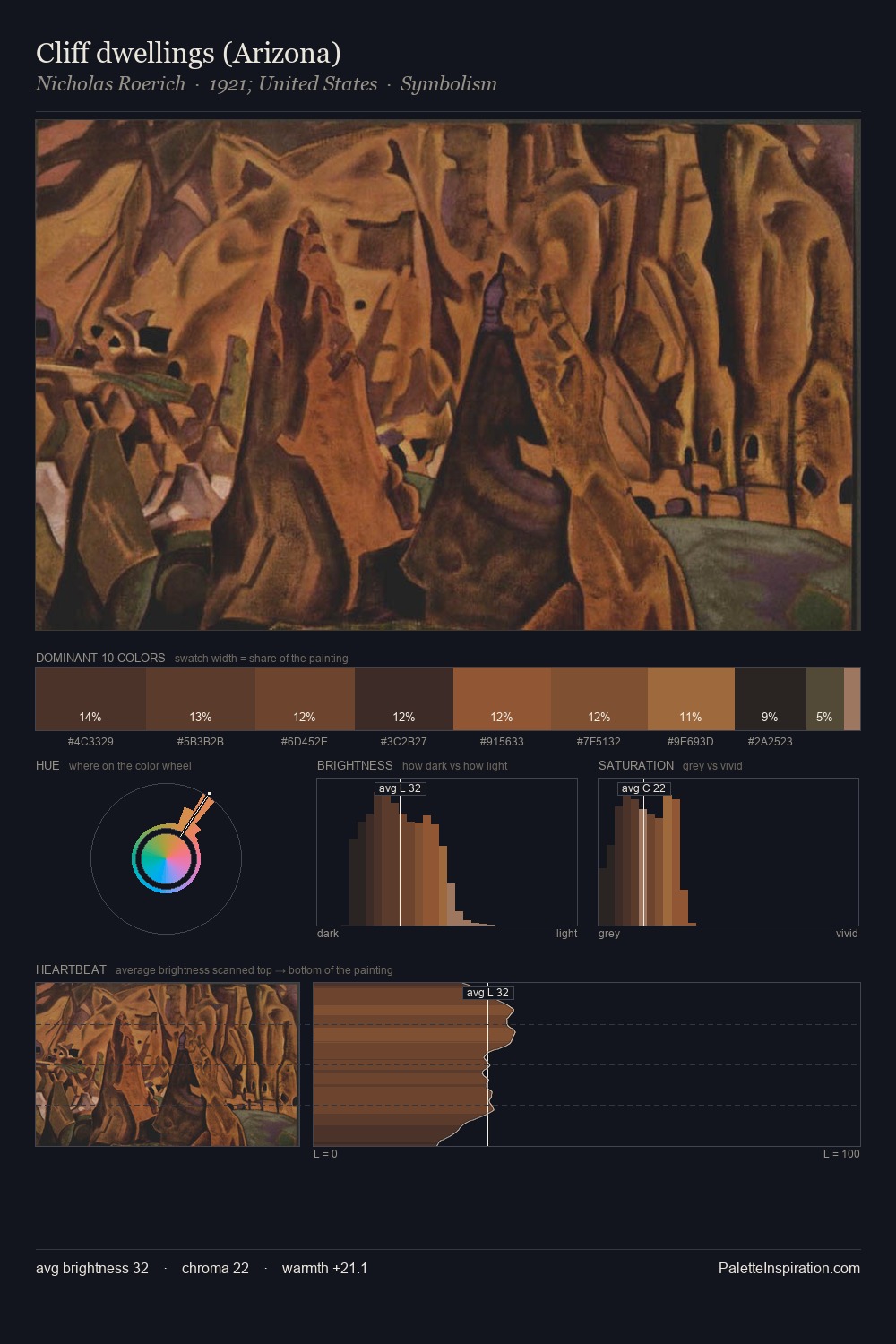Viewport: 896px width, 1344px height.
Task: Select the 13% swatch #5B3B2B
Action: pos(201,699)
